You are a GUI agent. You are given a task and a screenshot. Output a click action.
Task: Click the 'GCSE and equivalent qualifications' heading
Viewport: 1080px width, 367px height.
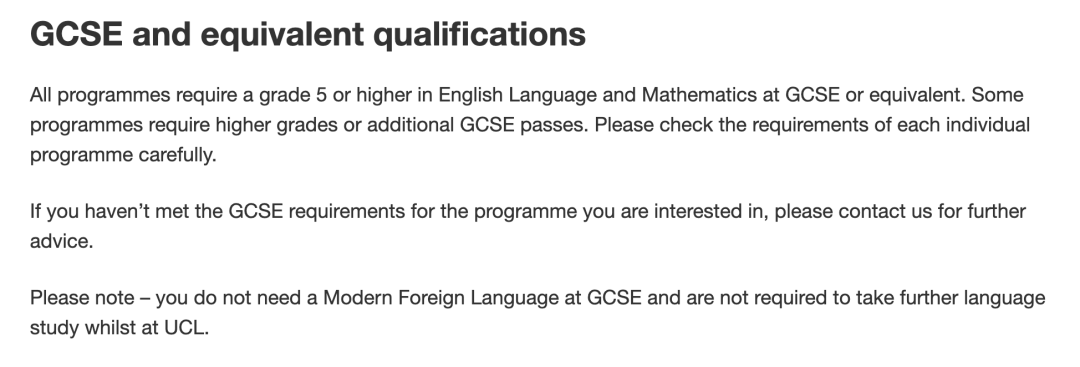tap(308, 34)
